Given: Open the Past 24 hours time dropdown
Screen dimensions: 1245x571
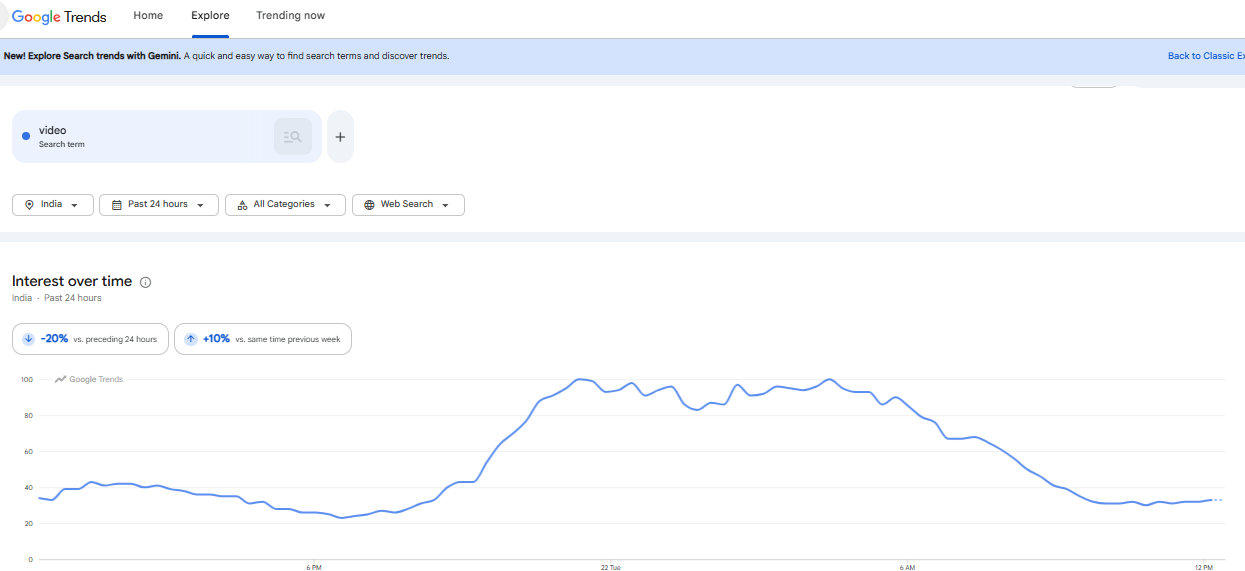Looking at the screenshot, I should click(159, 204).
